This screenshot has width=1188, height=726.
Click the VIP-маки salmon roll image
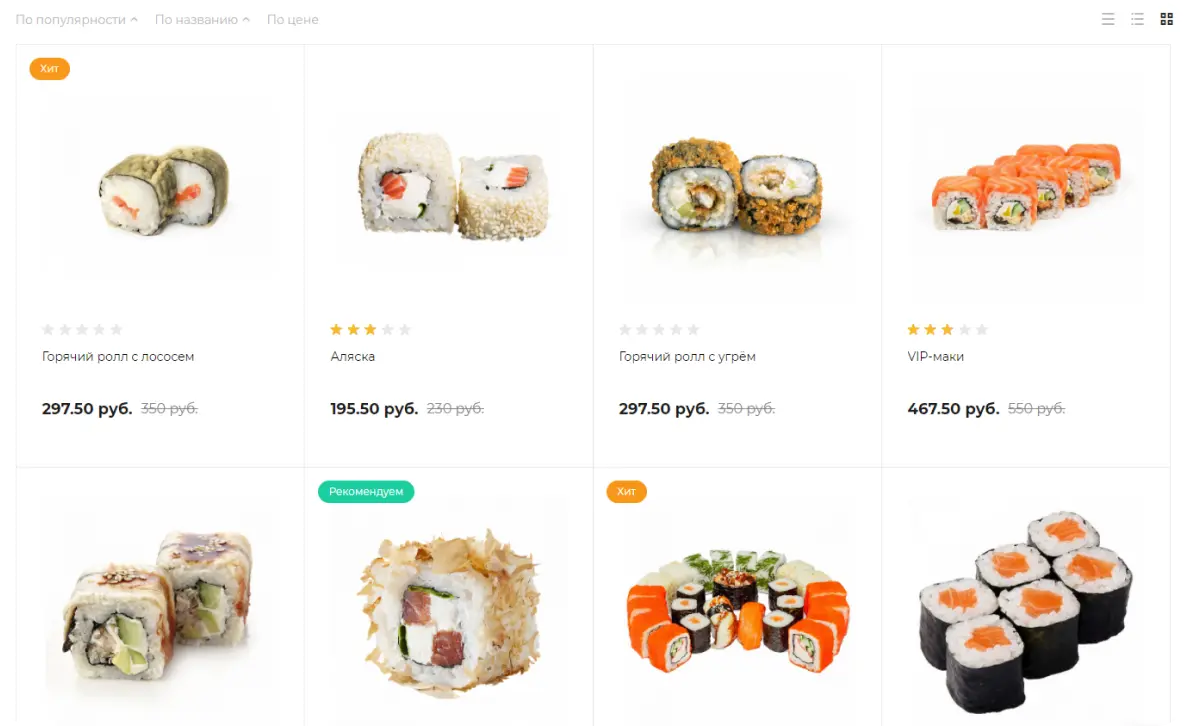[x=1026, y=186]
